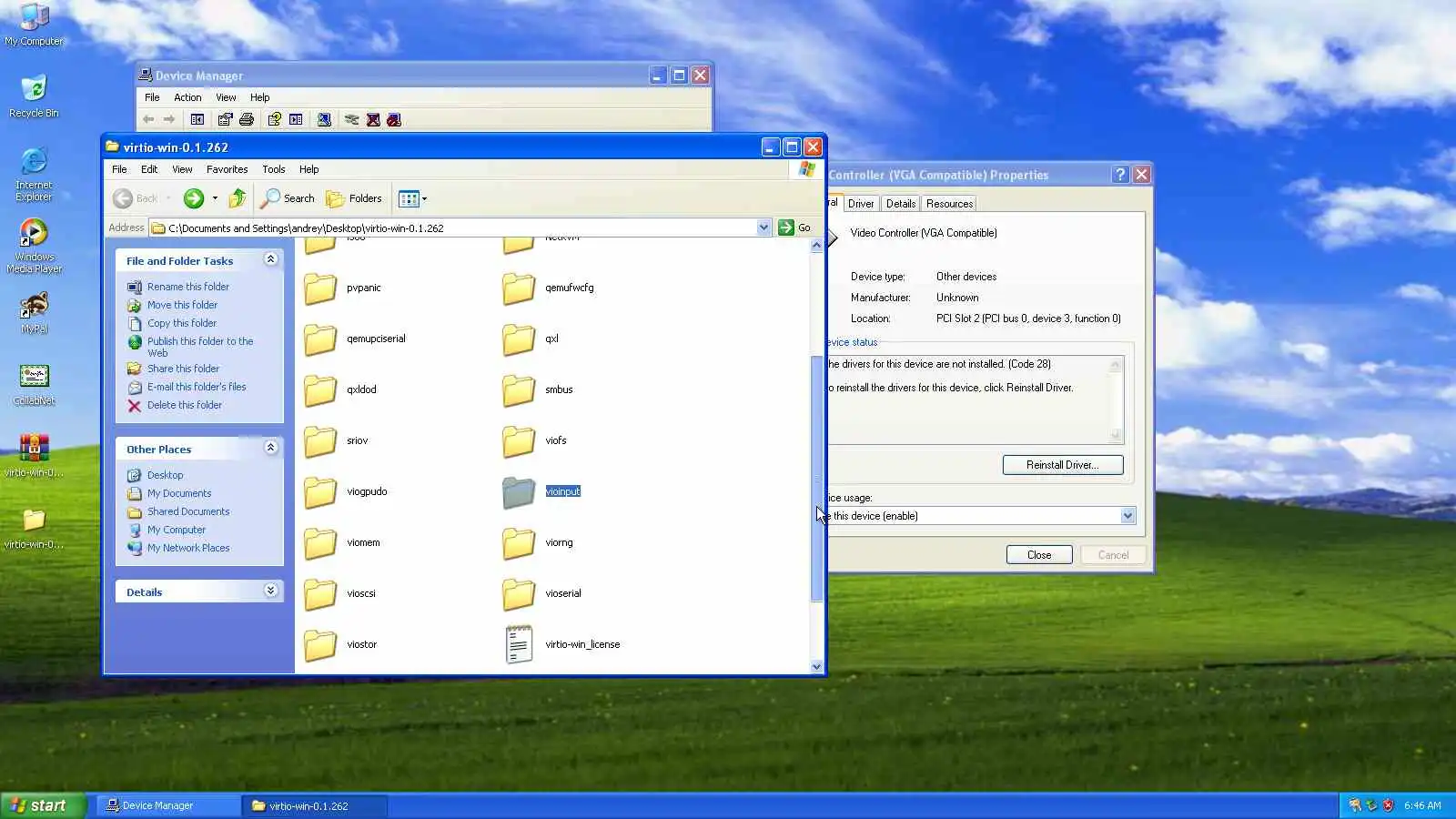The image size is (1456, 819).
Task: Click the green Forward arrow in Explorer
Action: (193, 198)
